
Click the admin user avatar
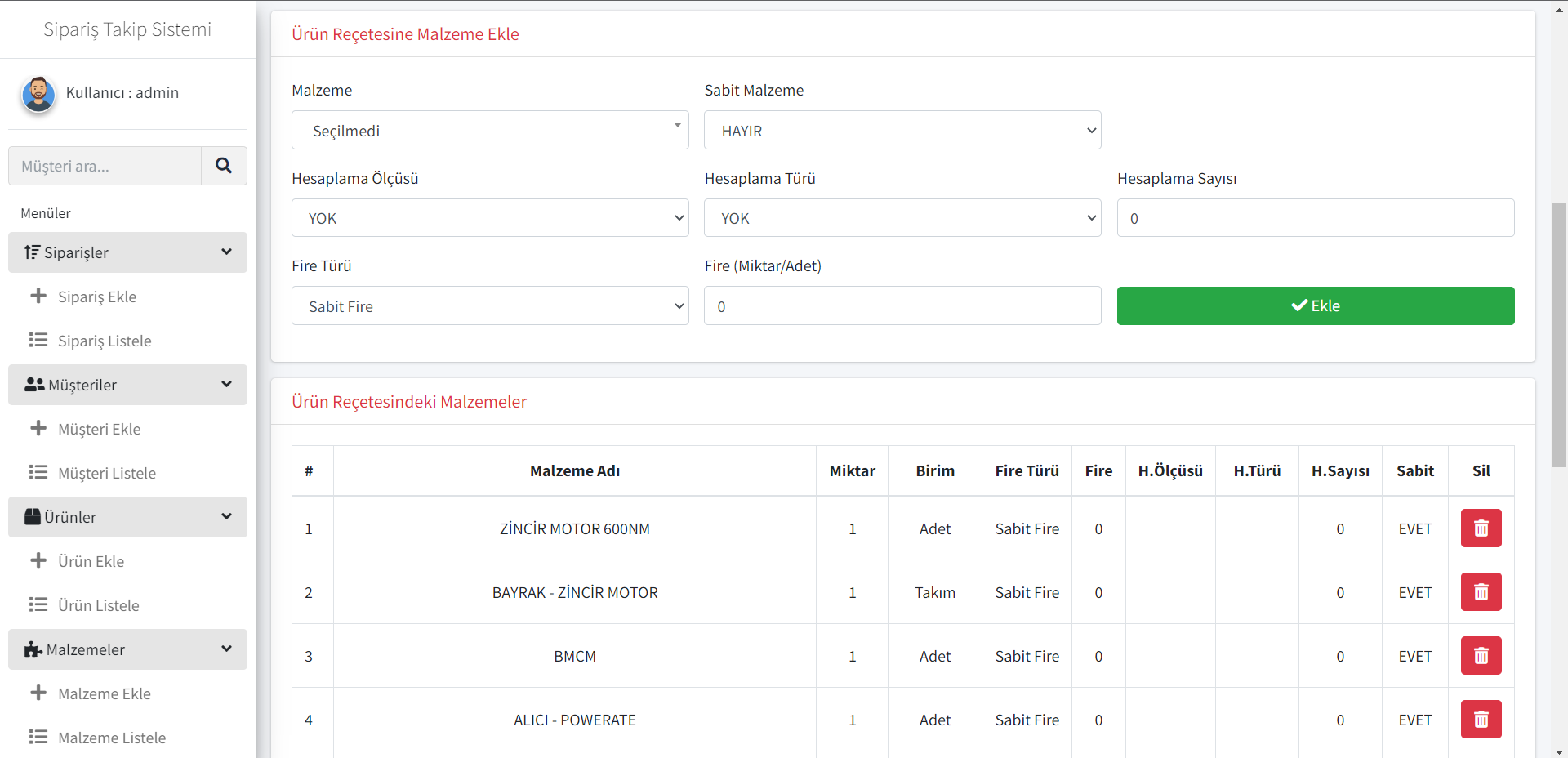[38, 94]
